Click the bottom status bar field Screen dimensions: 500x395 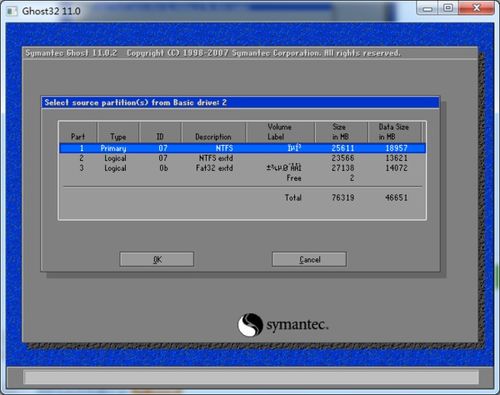coord(252,378)
